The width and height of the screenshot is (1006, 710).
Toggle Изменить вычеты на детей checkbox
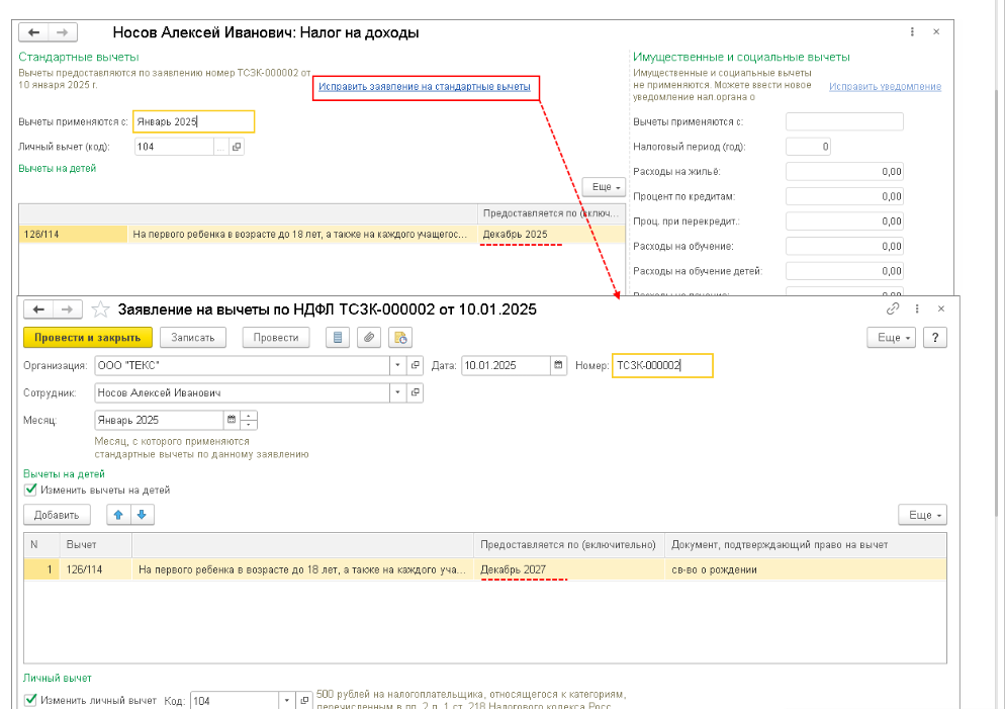[x=30, y=490]
